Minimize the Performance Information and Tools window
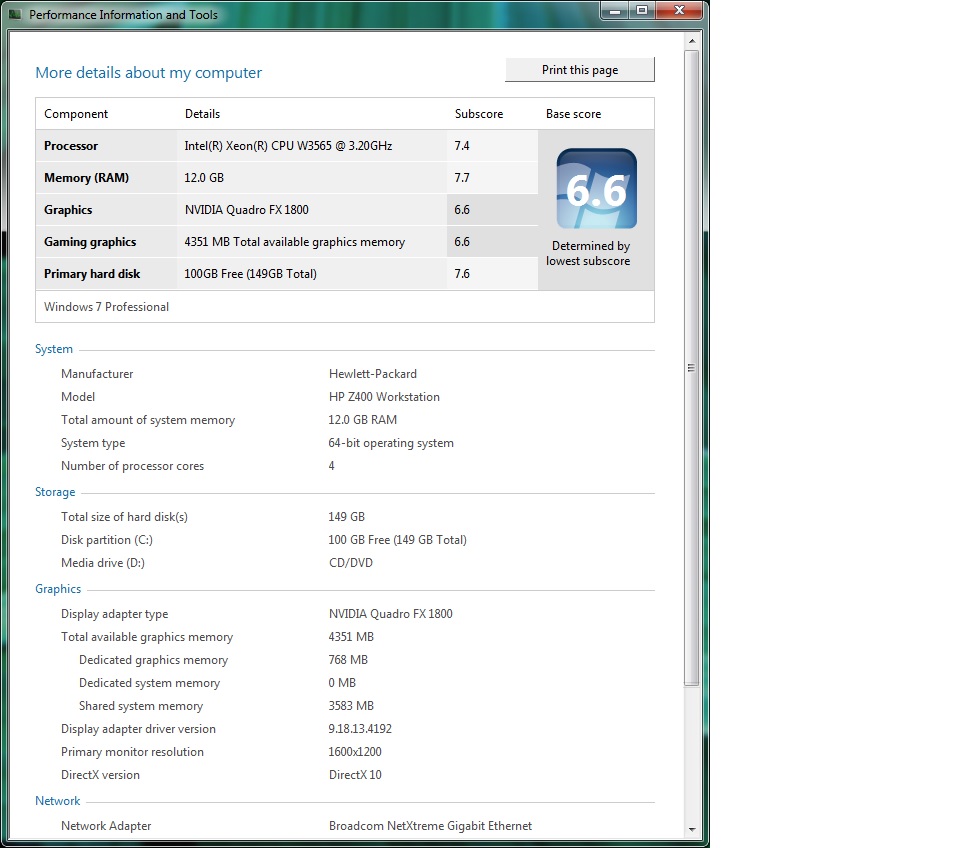 (614, 11)
